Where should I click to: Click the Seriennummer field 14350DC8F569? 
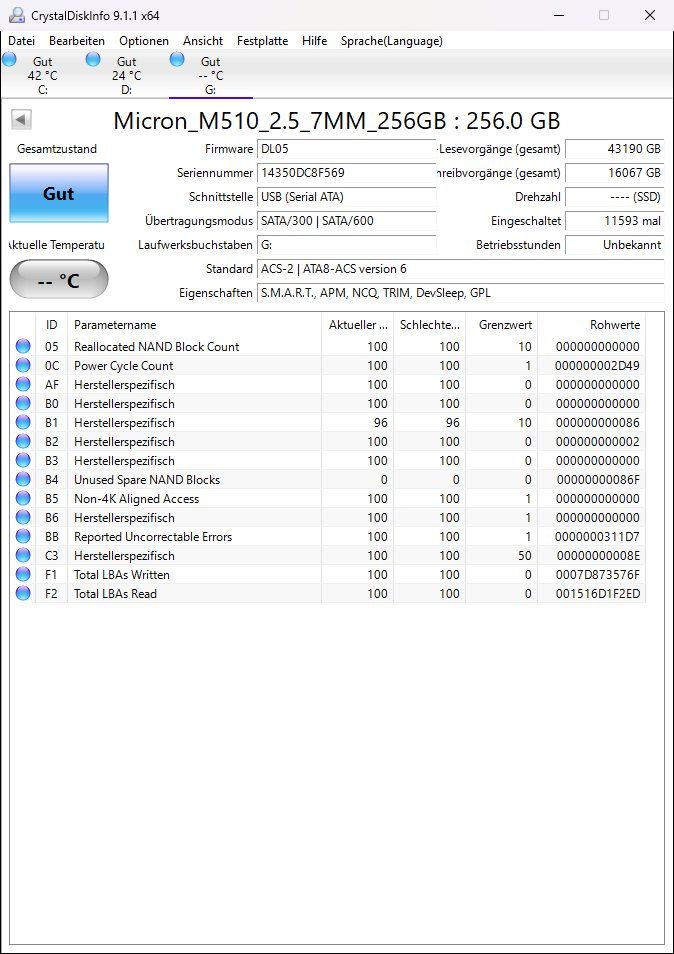click(347, 173)
